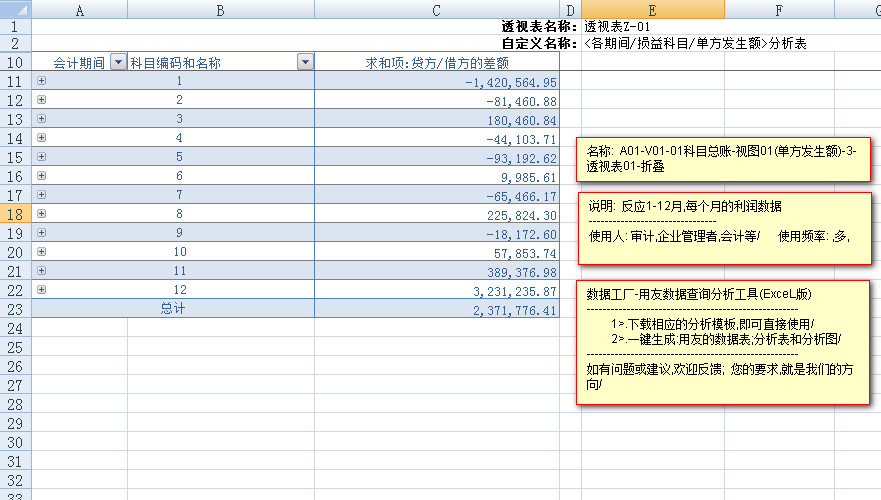The height and width of the screenshot is (500, 881).
Task: Expand period 10 pivot row group
Action: [x=41, y=251]
